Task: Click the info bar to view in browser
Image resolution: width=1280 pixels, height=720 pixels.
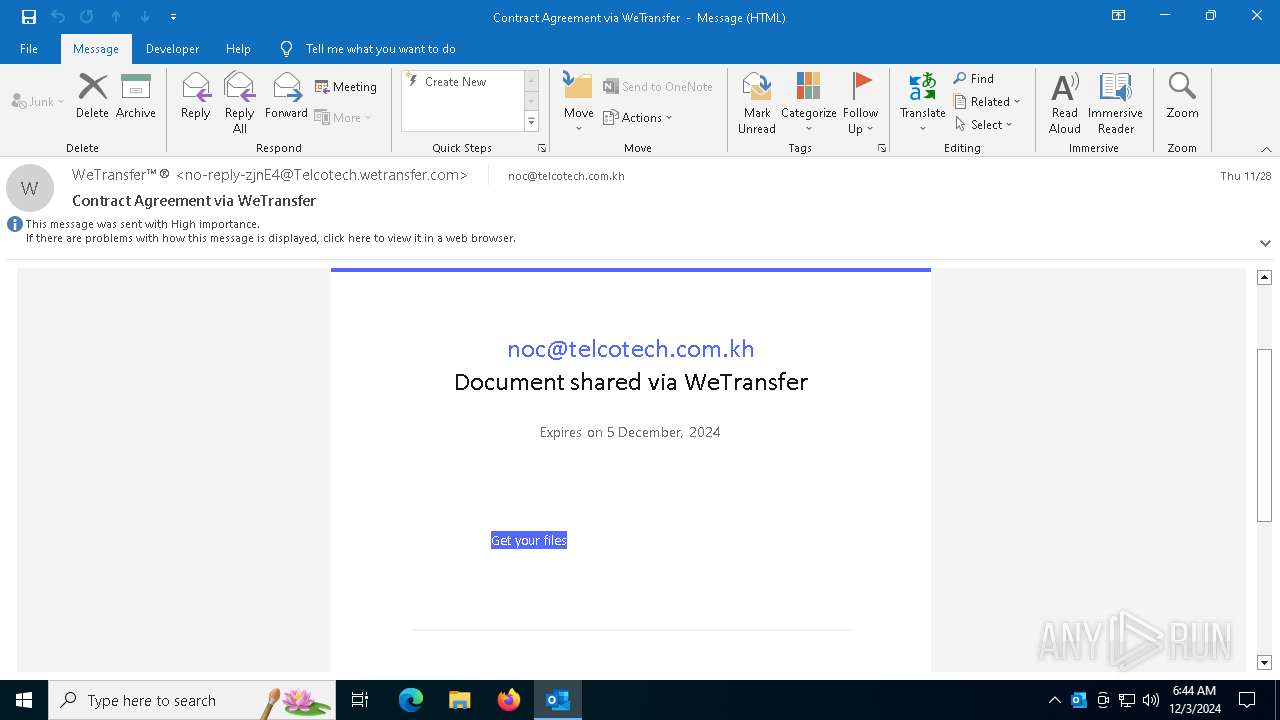Action: 270,238
